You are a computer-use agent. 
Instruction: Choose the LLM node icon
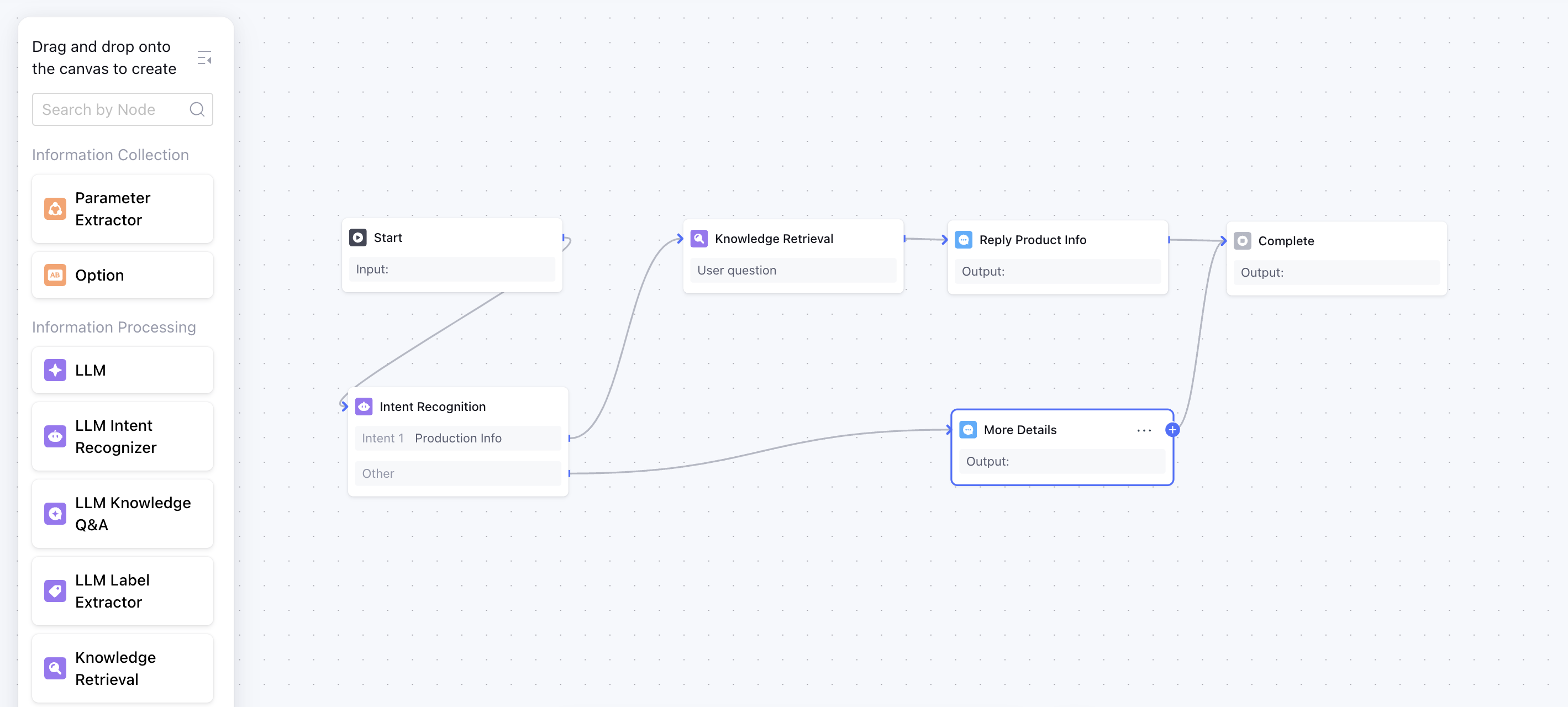pyautogui.click(x=55, y=370)
